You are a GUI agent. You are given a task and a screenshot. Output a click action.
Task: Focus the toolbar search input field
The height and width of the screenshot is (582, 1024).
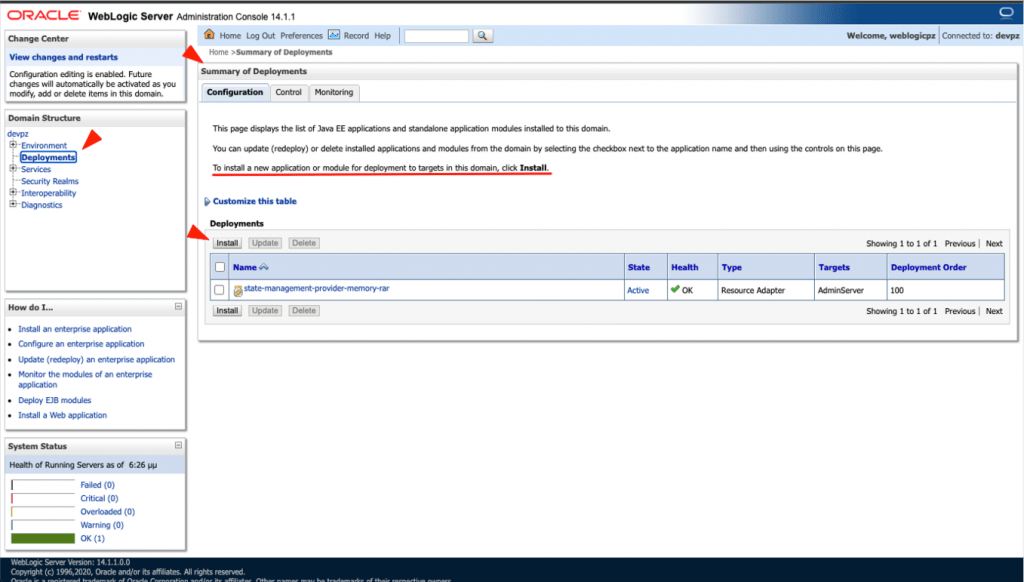(436, 36)
